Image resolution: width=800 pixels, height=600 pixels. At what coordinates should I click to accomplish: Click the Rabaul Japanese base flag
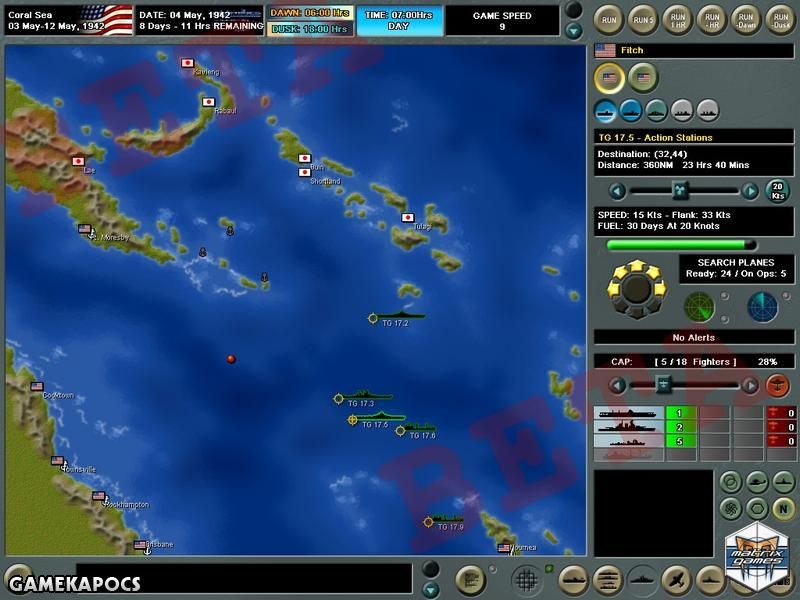click(x=208, y=102)
